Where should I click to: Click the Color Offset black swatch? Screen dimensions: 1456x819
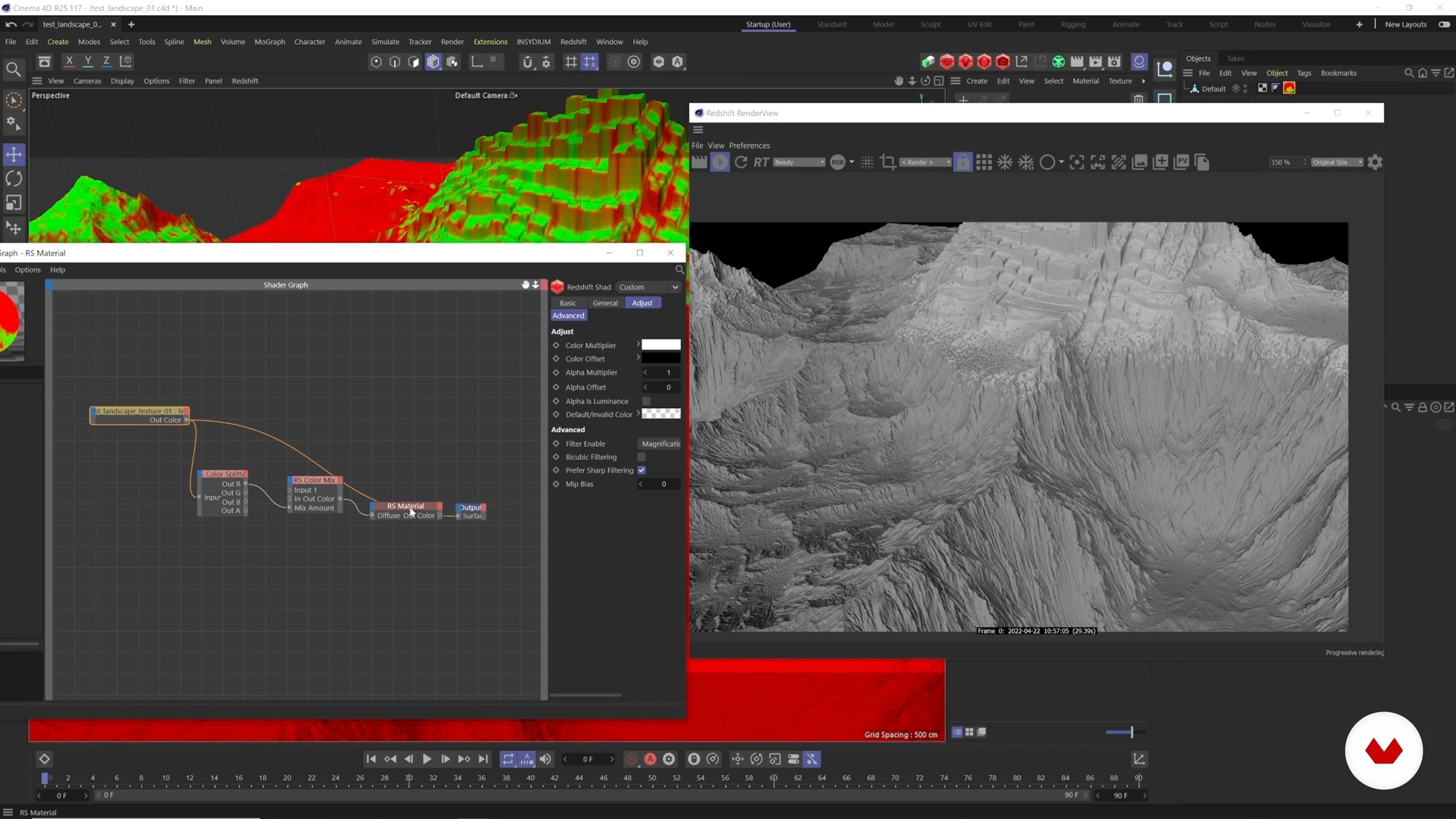pos(661,358)
